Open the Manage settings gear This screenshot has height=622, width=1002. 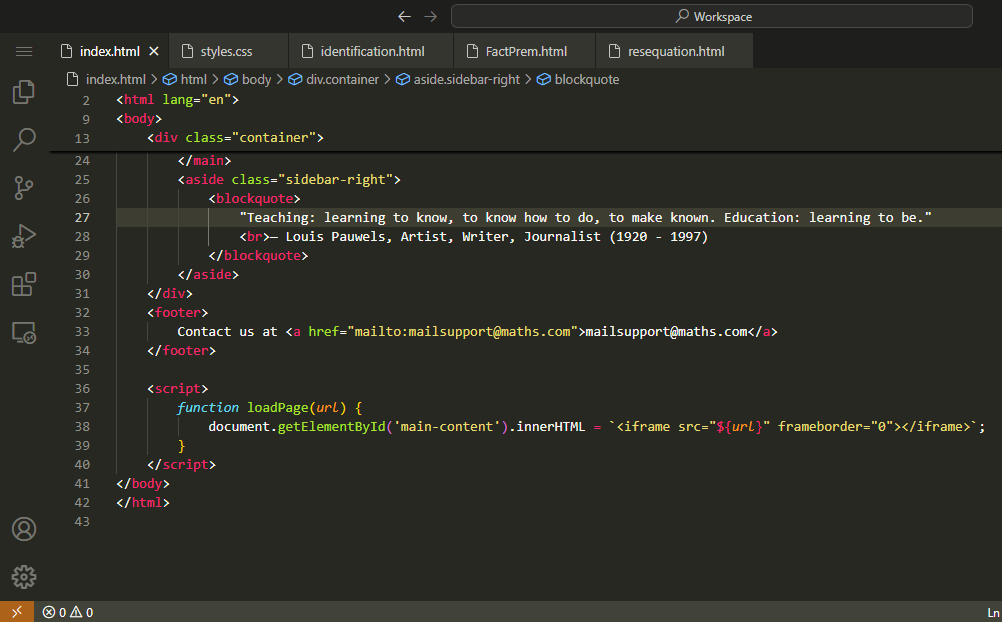[24, 577]
